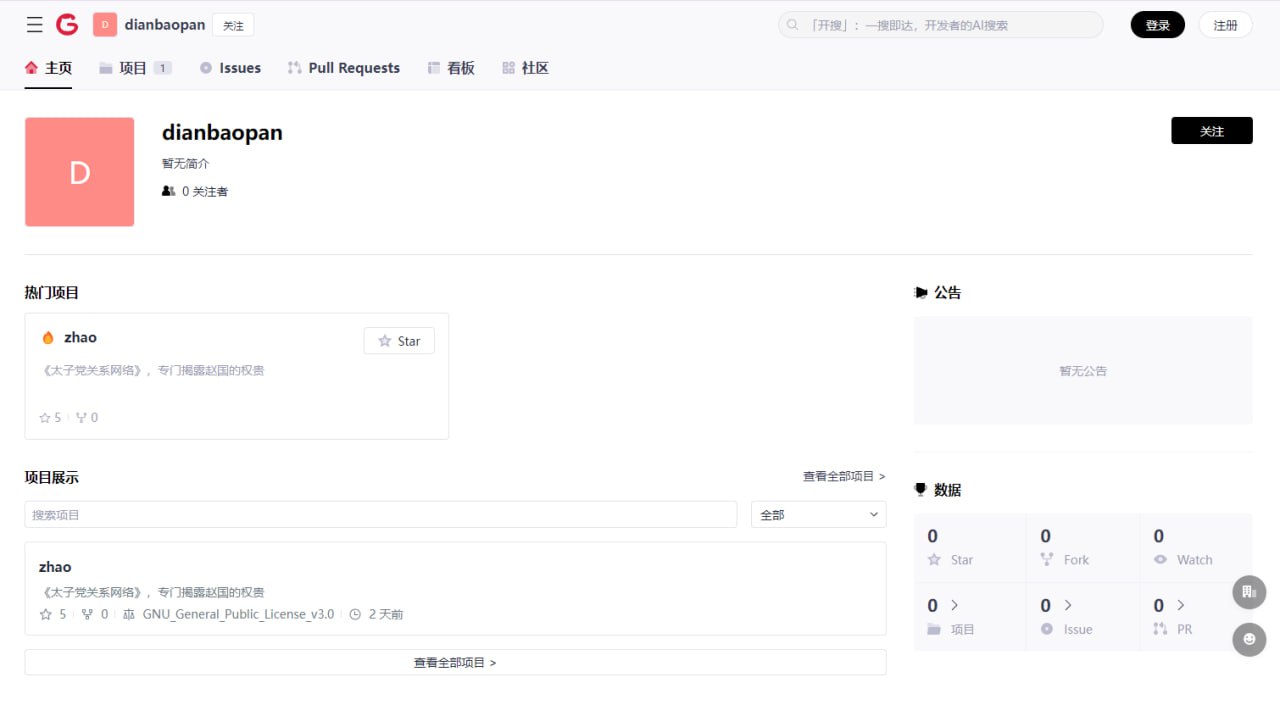Click the flame icon beside zhao project
The height and width of the screenshot is (705, 1280).
click(47, 337)
